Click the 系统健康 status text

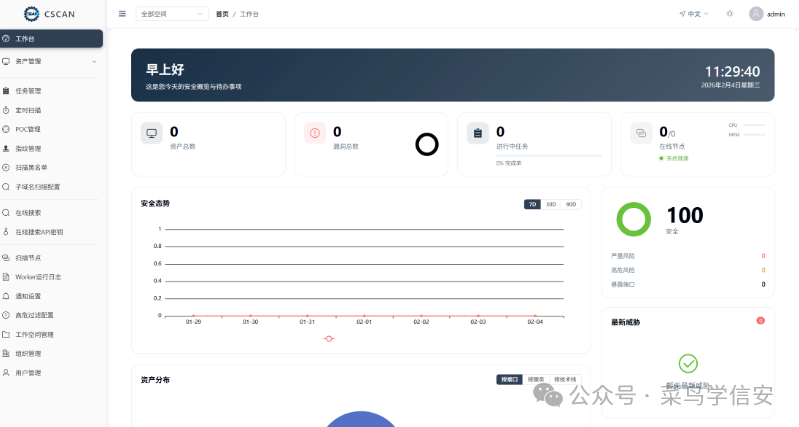tap(677, 158)
